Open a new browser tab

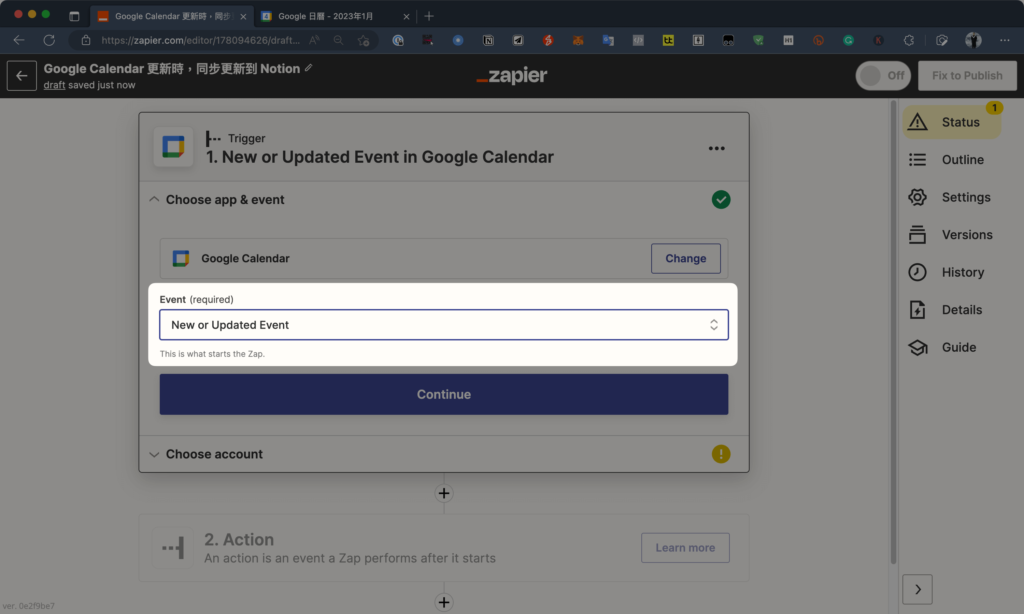coord(429,16)
